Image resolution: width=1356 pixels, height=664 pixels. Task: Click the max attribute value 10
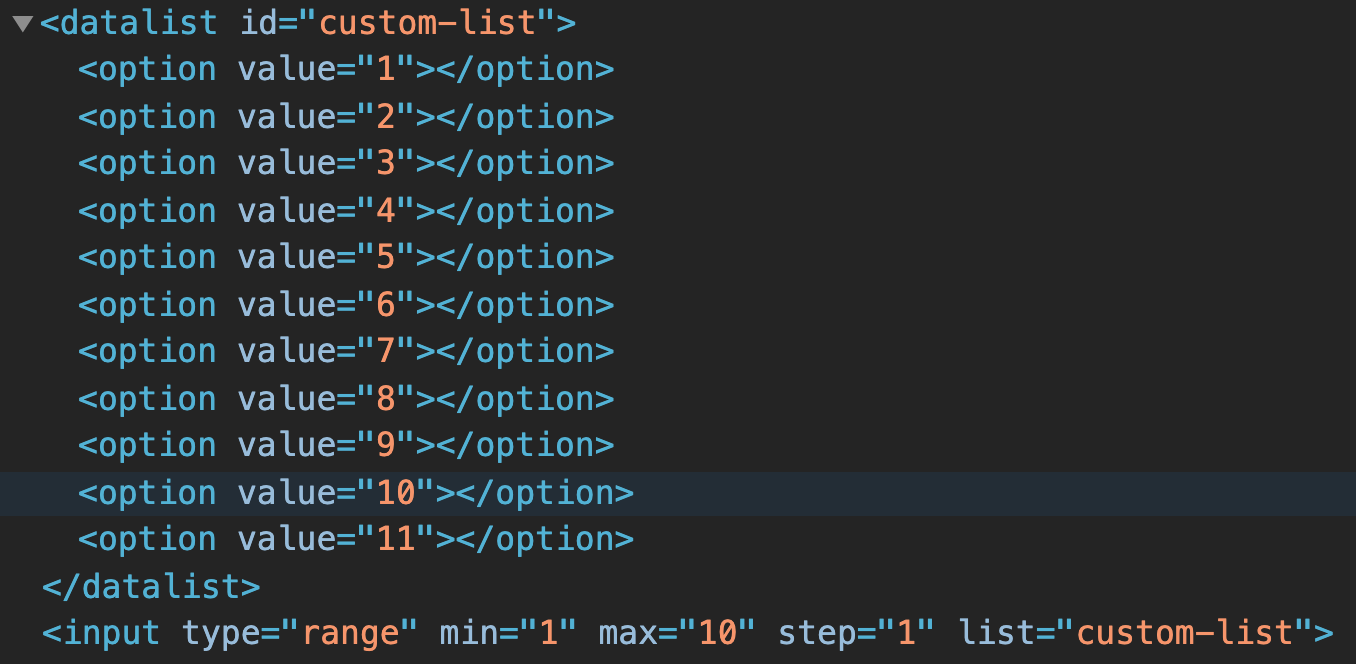tap(717, 633)
